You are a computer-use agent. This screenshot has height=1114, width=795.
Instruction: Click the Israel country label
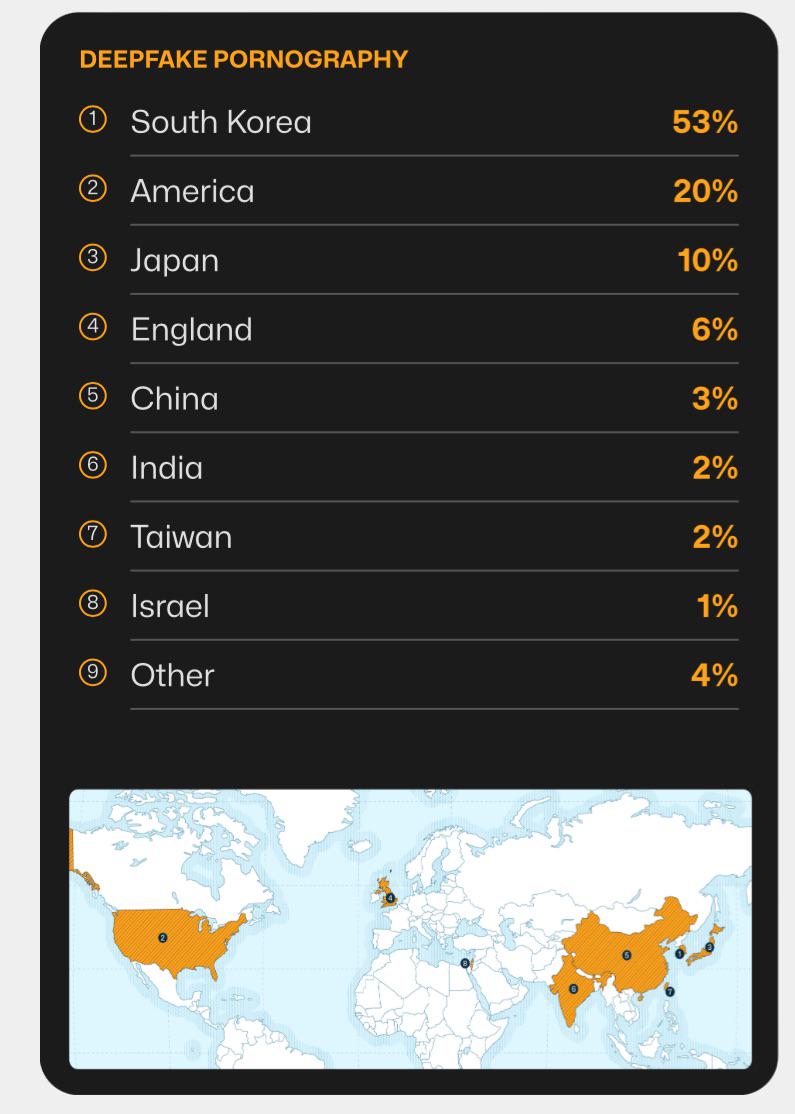click(x=170, y=606)
